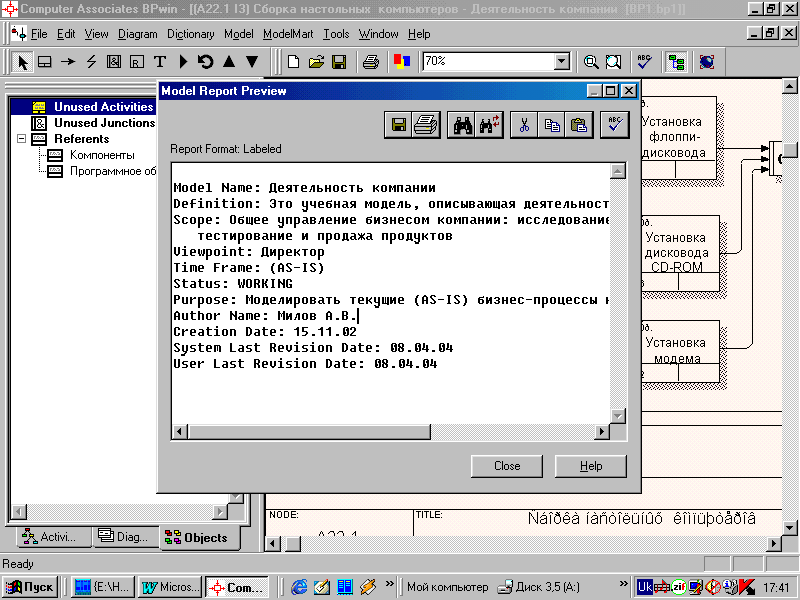This screenshot has width=800, height=600.
Task: Click the report horizontal scrollbar thumb
Action: [x=309, y=432]
